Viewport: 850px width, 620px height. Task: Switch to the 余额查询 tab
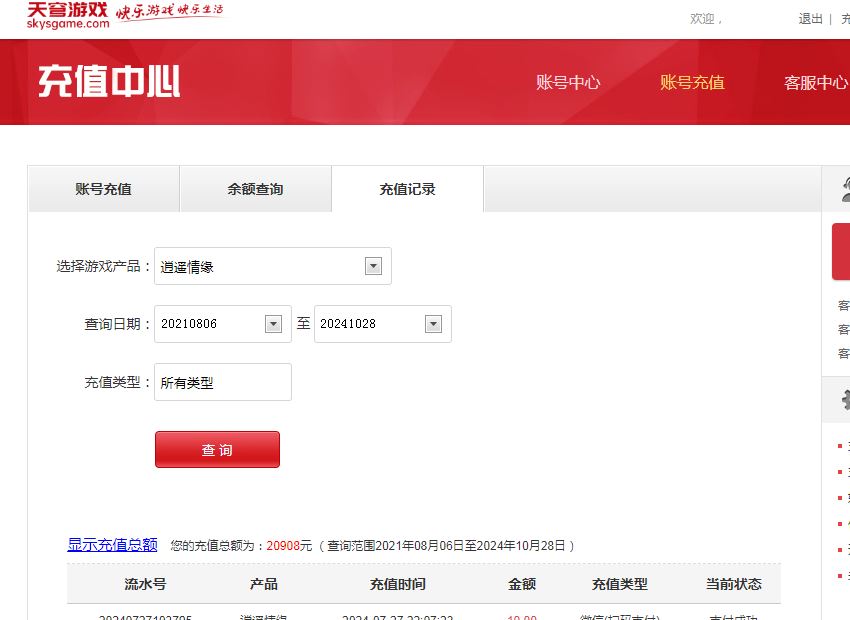click(255, 189)
